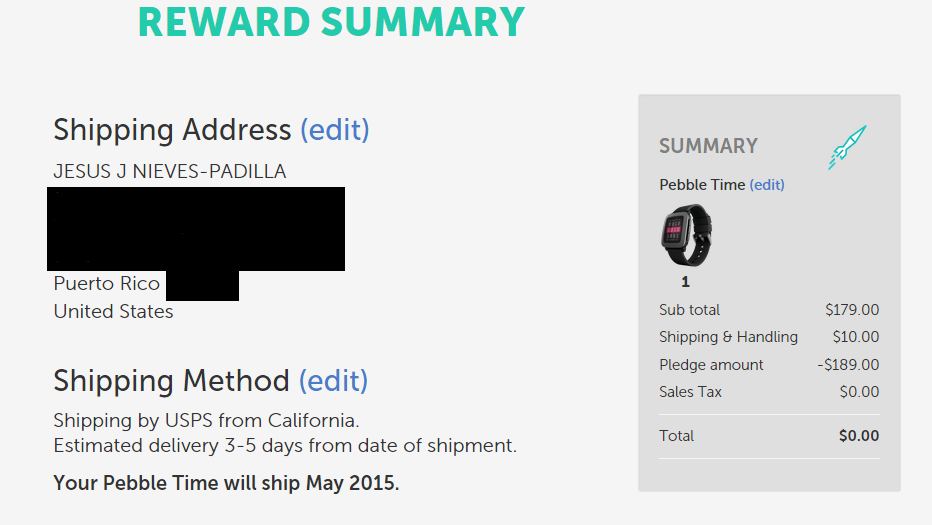932x525 pixels.
Task: Click the Reward Summary page heading
Action: [x=331, y=22]
